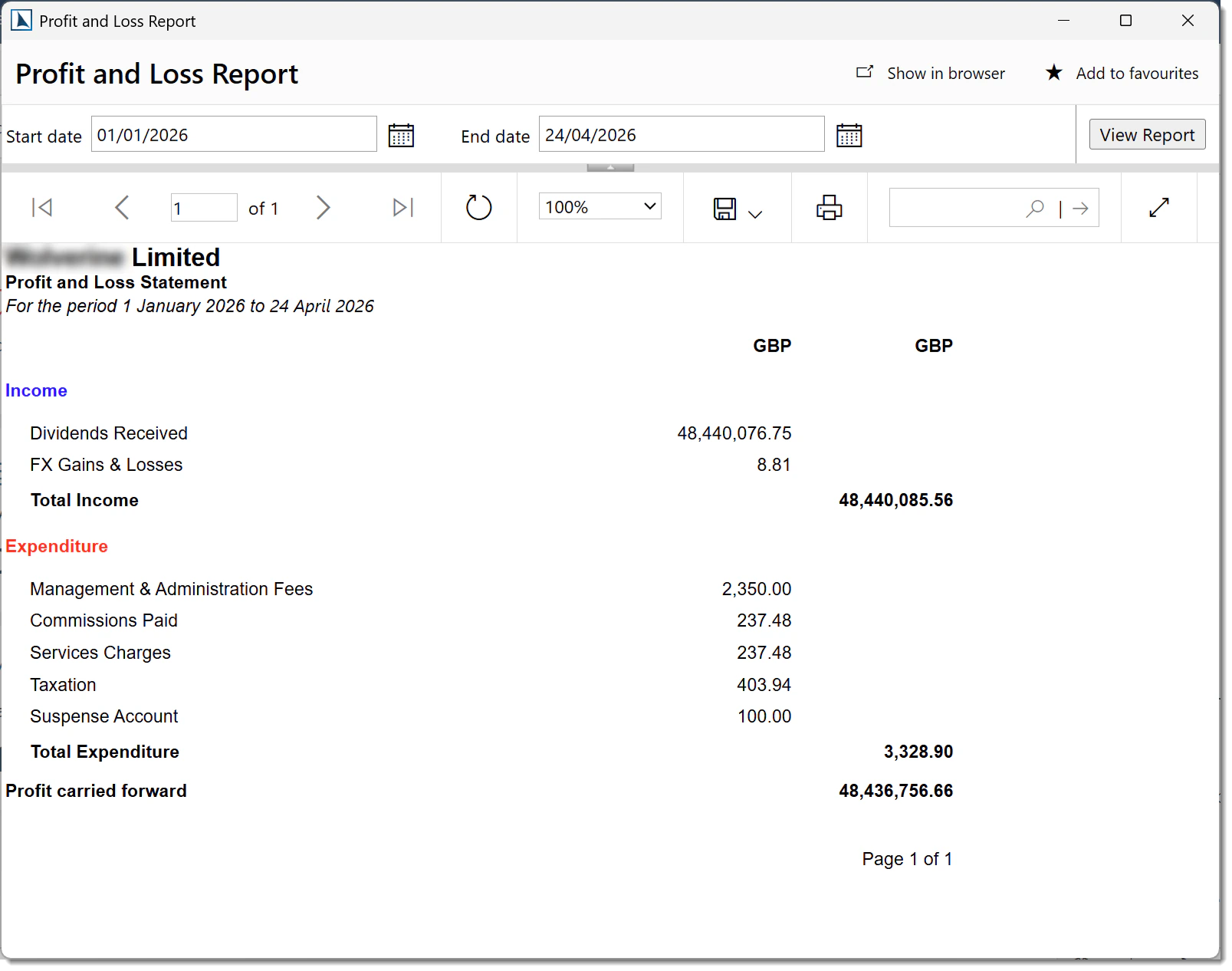This screenshot has height=971, width=1232.
Task: Click the Taxation row label
Action: pos(63,685)
